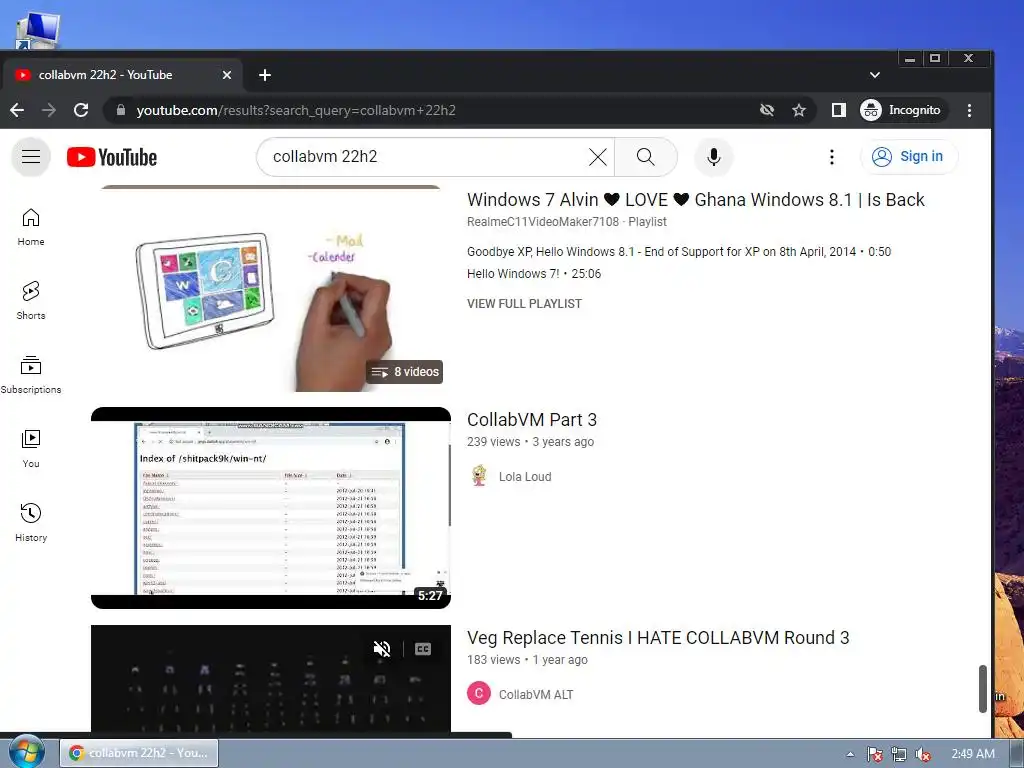Show hidden tray icons arrow

pos(850,754)
